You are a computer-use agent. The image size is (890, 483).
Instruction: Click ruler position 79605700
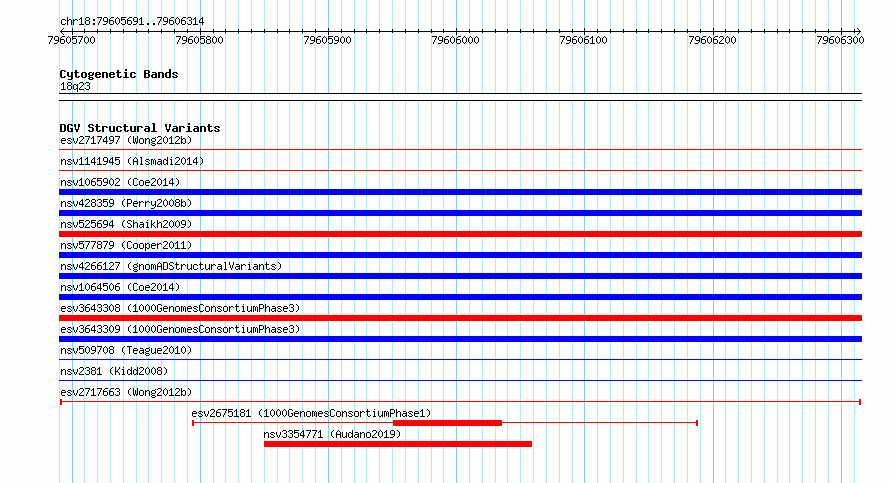click(x=72, y=40)
